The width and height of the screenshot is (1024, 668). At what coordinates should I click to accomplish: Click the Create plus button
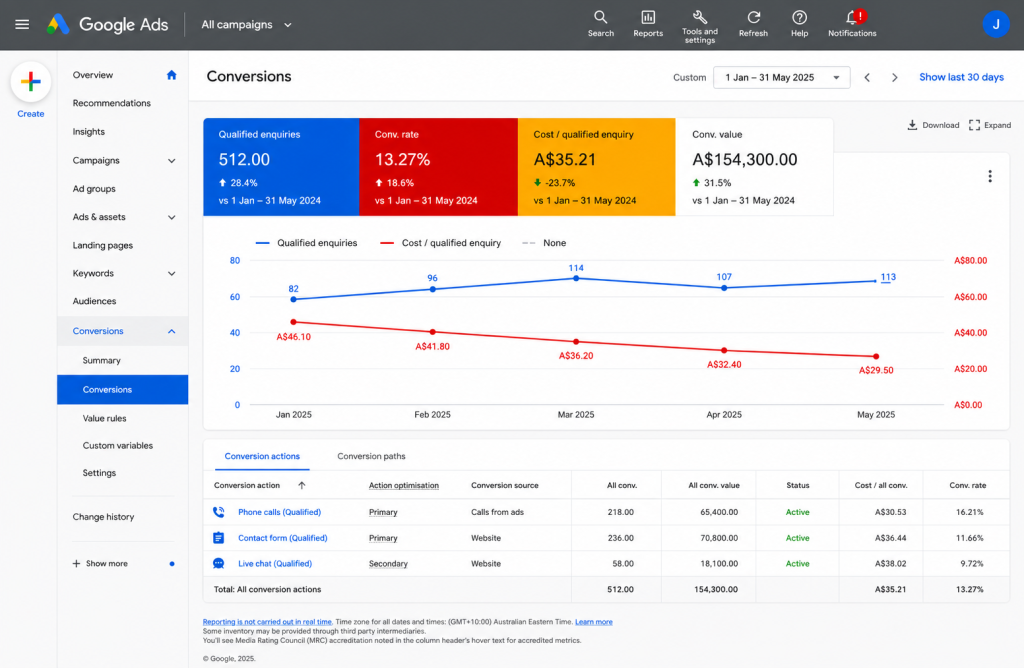(31, 82)
